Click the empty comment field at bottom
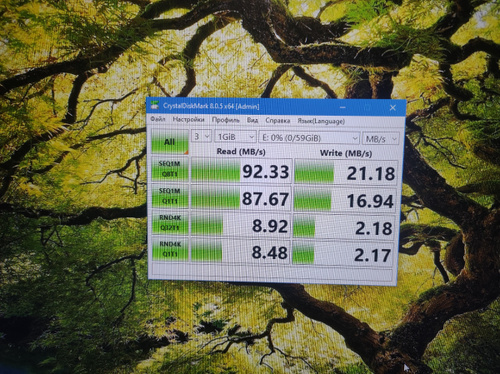Viewport: 500px width, 374px height. (x=272, y=274)
